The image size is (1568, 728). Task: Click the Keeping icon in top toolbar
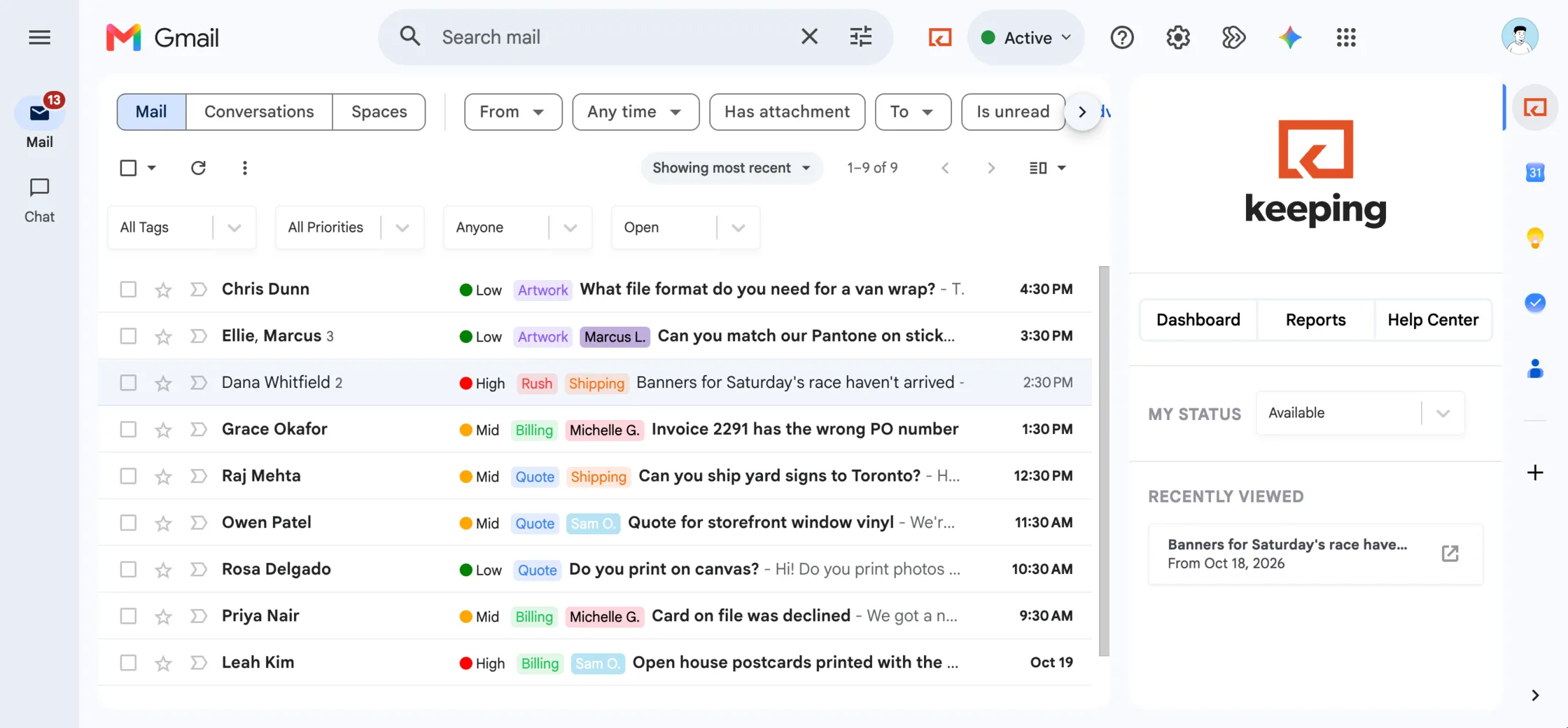tap(939, 37)
